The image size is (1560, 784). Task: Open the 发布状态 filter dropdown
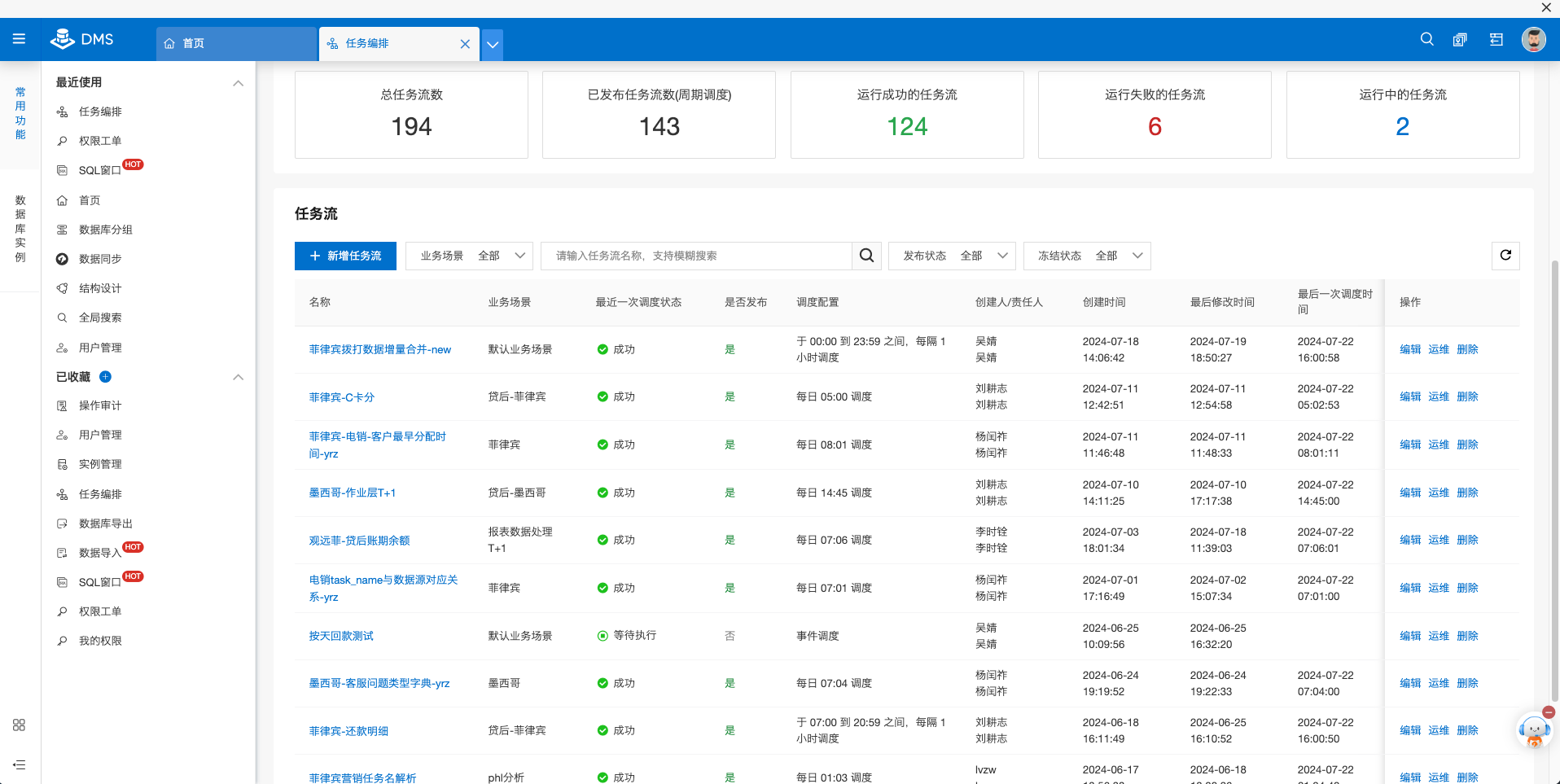point(952,256)
